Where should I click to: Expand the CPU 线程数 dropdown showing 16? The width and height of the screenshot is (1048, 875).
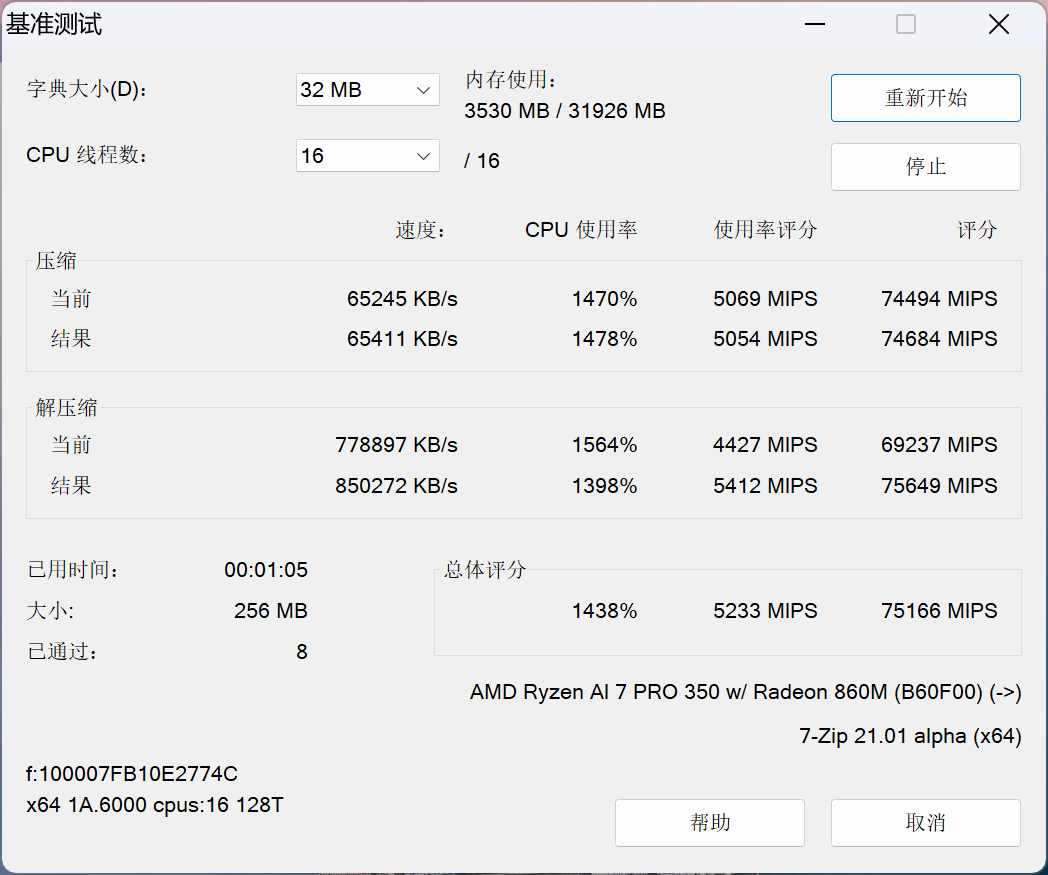click(x=367, y=156)
